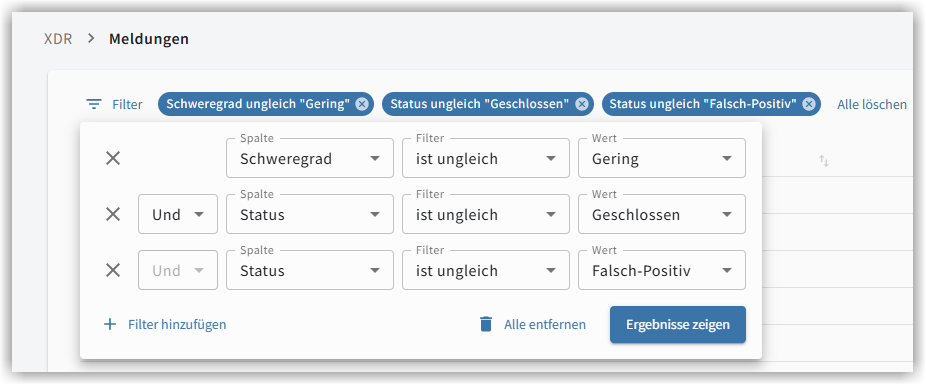Open the first row's ist ungleich dropdown

tap(486, 158)
